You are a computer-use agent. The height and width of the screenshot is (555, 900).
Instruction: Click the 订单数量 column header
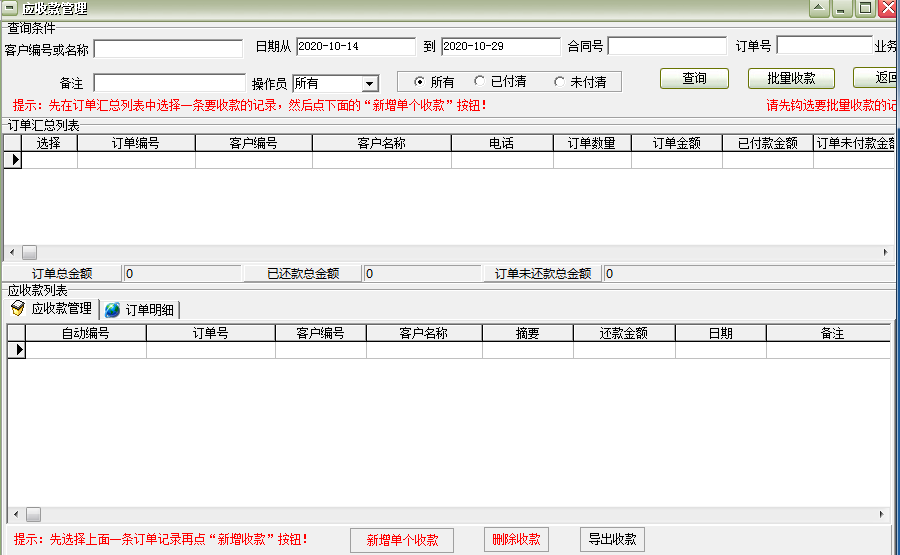[592, 143]
